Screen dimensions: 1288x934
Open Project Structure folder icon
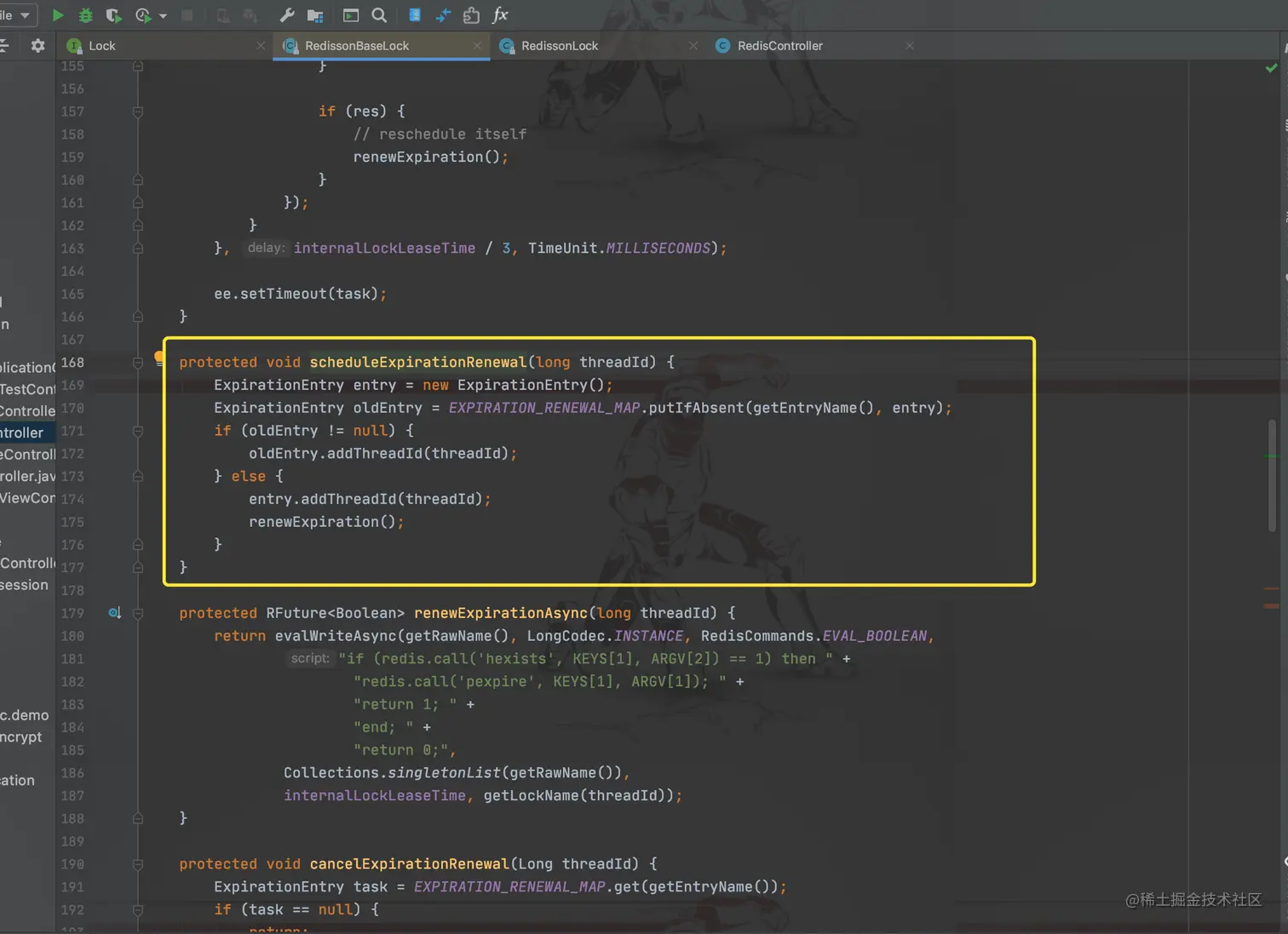tap(315, 15)
